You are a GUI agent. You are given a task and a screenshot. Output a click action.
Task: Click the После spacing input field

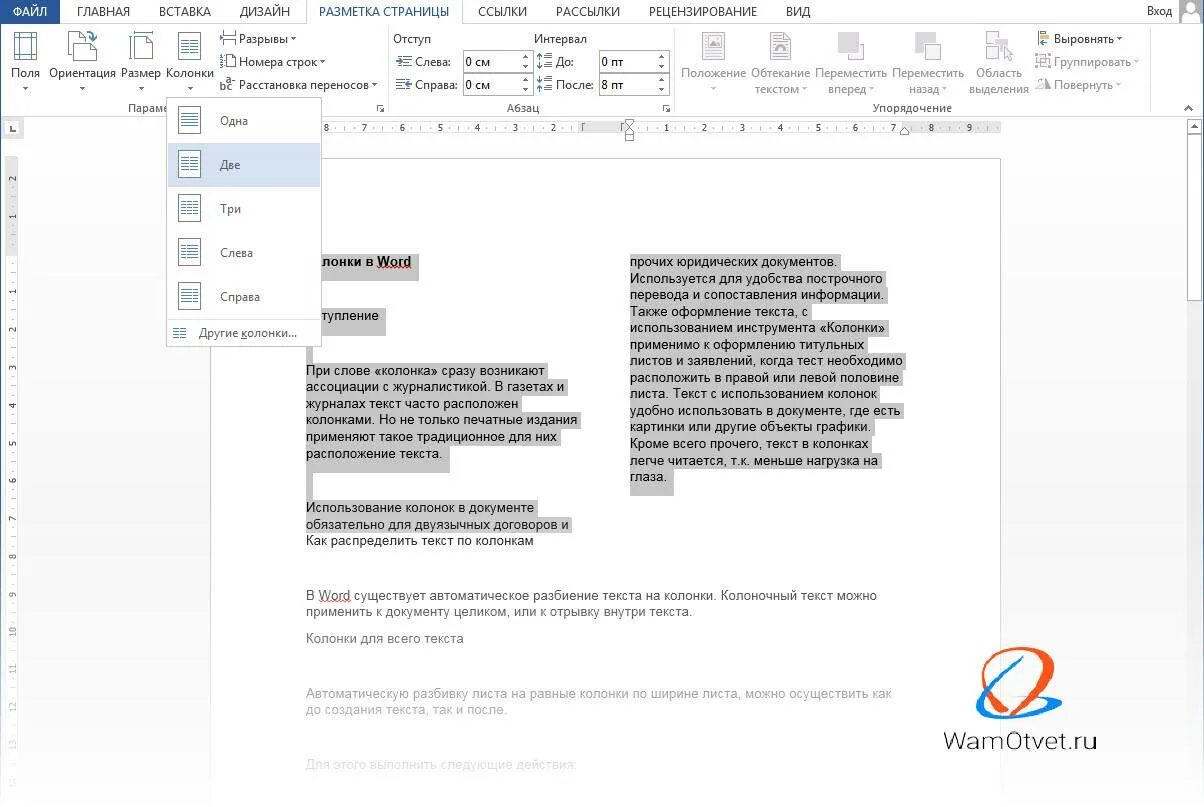[627, 85]
